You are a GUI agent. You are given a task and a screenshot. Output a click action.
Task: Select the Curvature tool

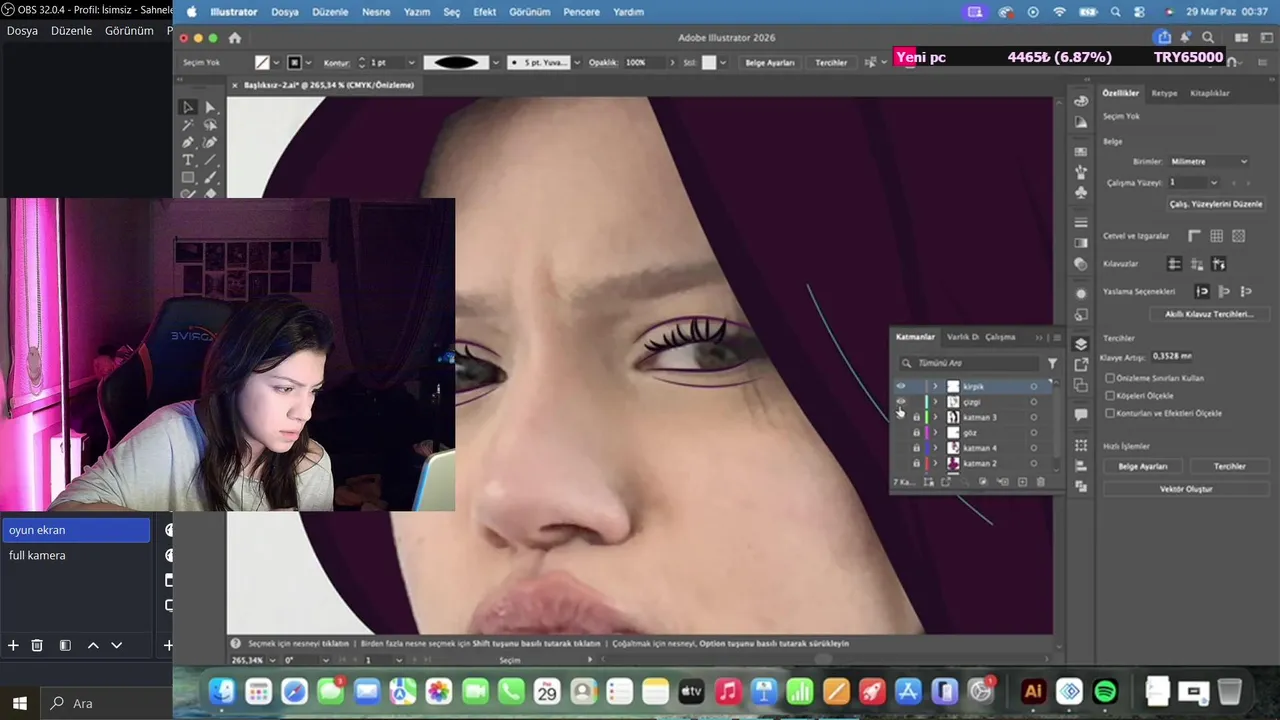[210, 142]
